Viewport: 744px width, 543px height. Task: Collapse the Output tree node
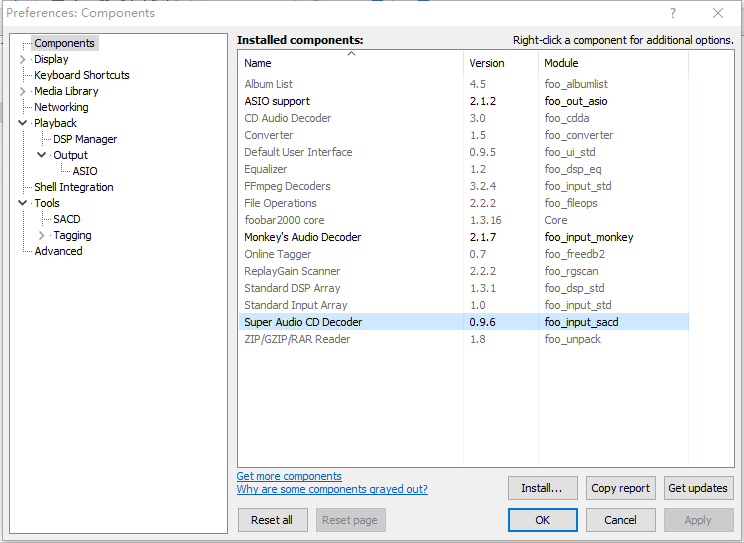42,155
